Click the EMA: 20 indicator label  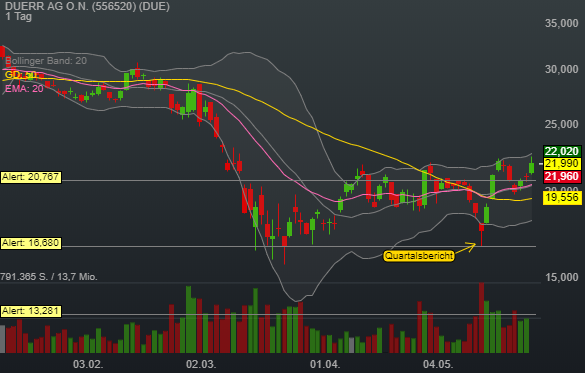pos(24,89)
